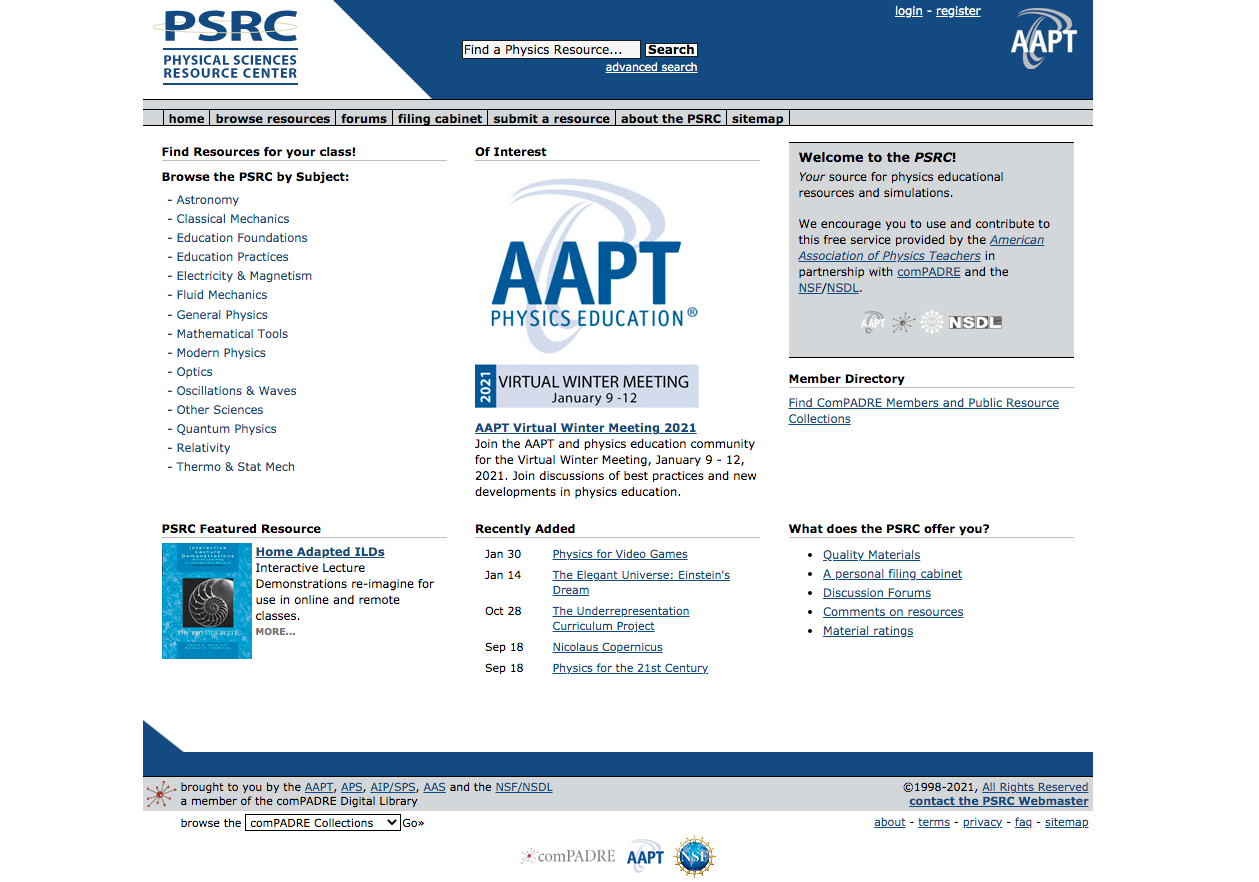Open the browse resources menu item
Image resolution: width=1259 pixels, height=882 pixels.
273,118
